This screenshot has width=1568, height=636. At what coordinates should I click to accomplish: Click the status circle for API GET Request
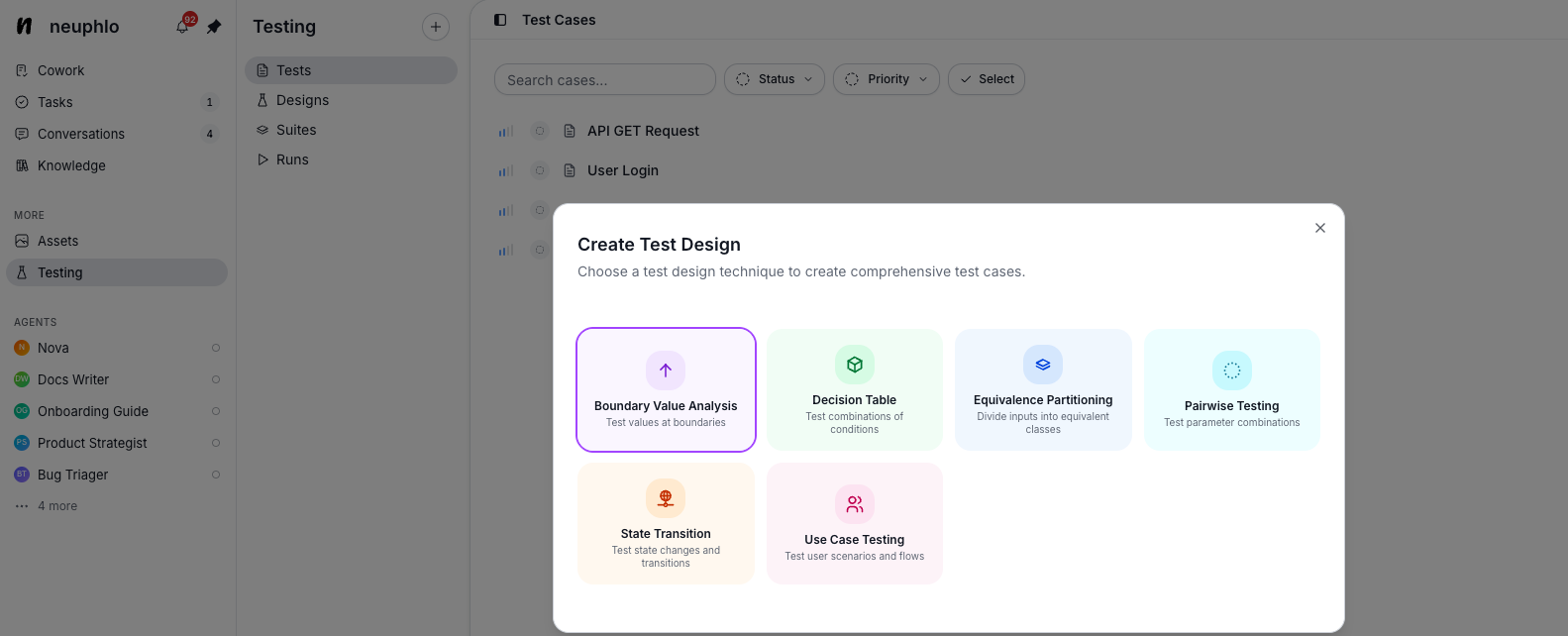pos(540,131)
